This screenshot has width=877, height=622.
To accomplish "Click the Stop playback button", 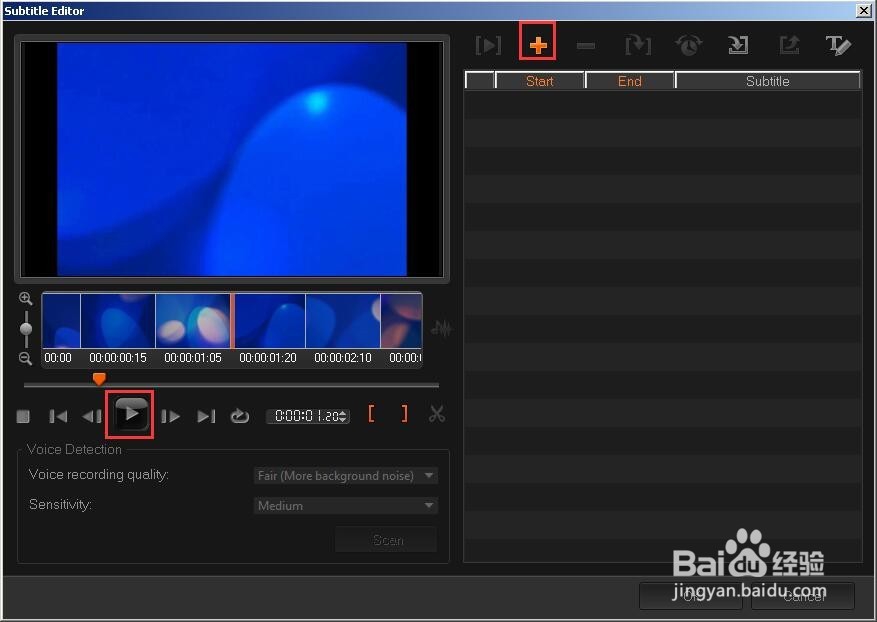I will point(23,416).
